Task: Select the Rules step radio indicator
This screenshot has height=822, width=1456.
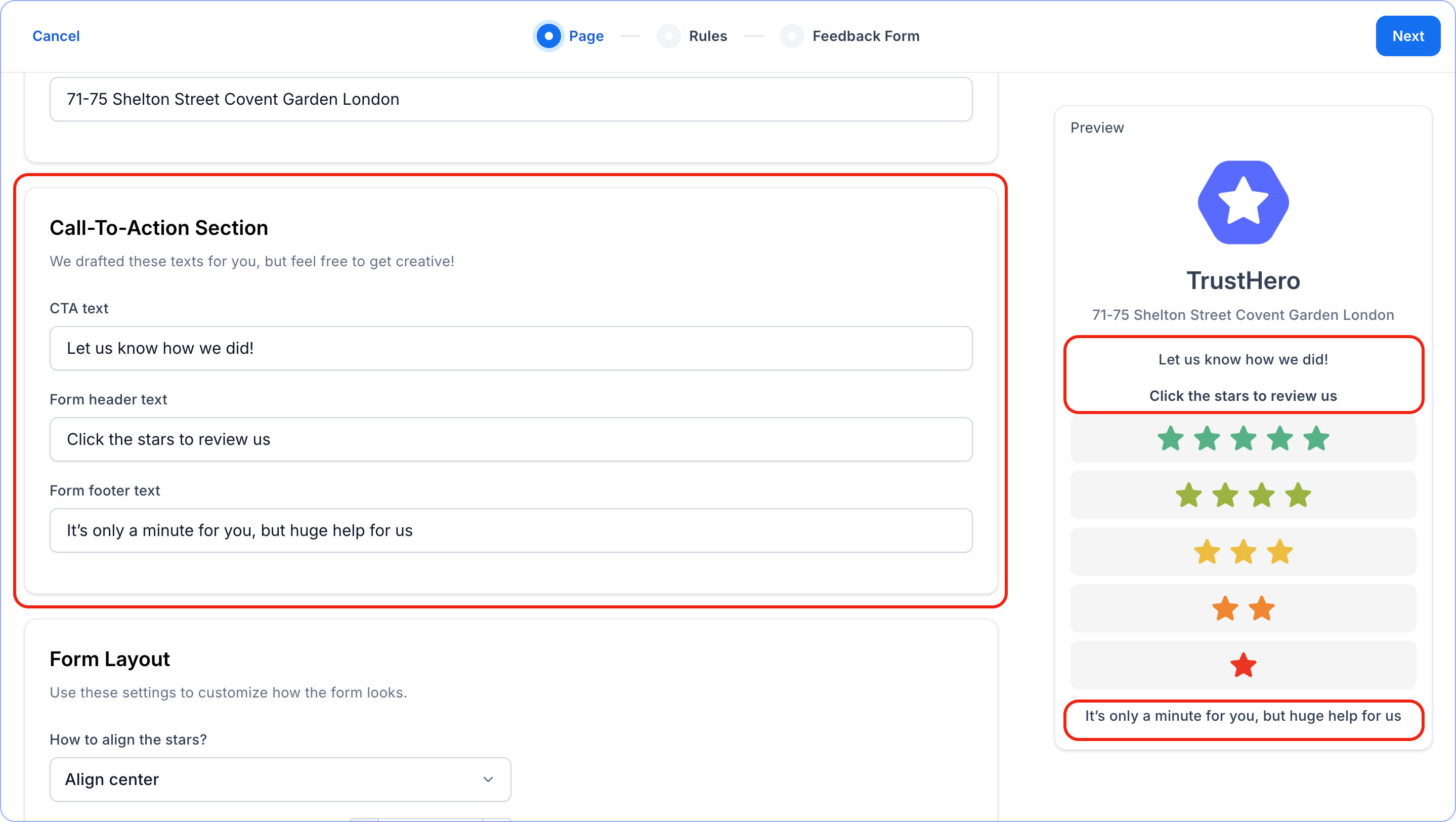Action: point(668,36)
